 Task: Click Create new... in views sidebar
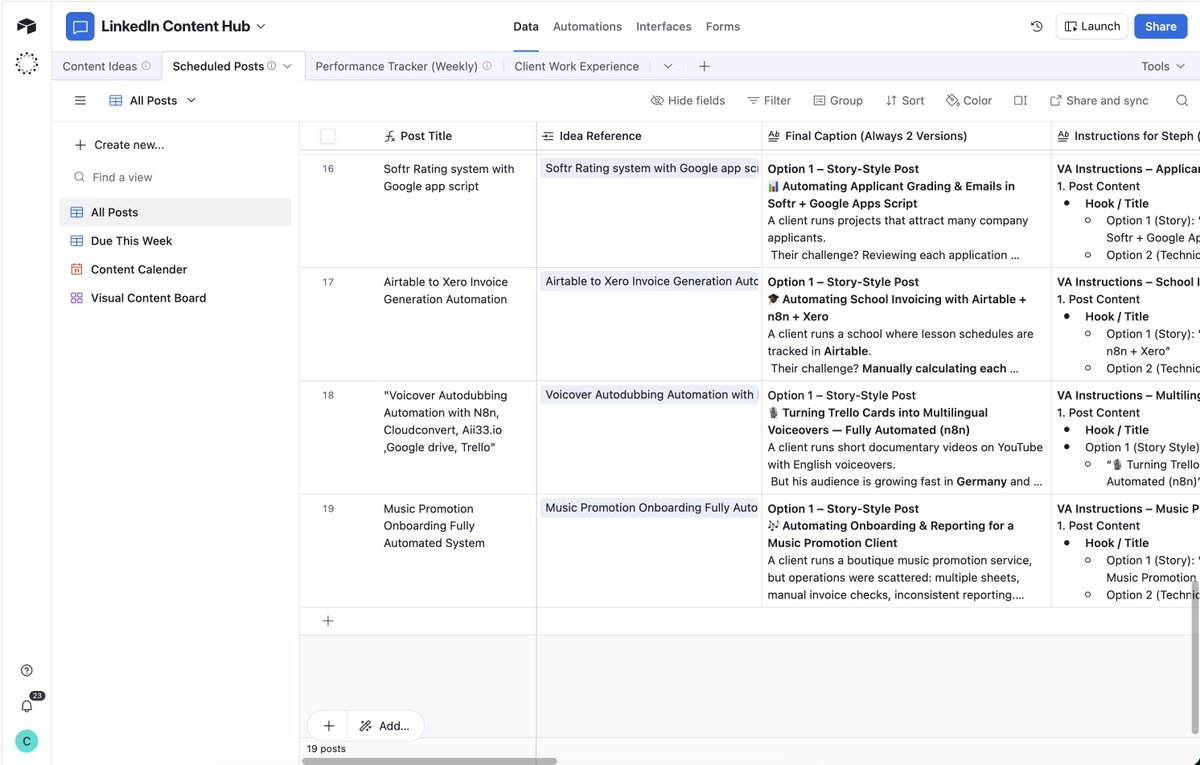[x=118, y=145]
